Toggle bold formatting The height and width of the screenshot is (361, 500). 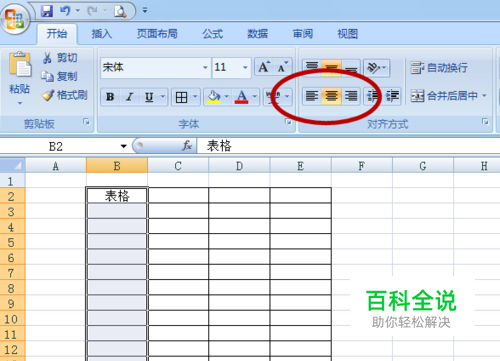pos(110,97)
